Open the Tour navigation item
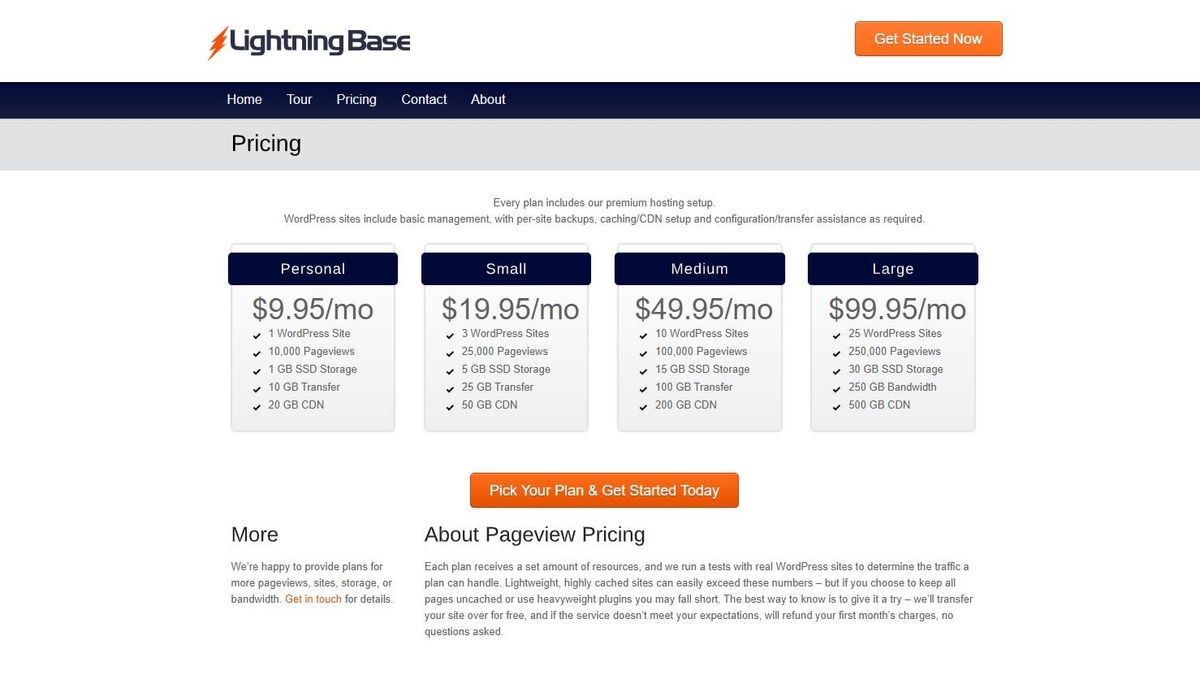 (298, 99)
